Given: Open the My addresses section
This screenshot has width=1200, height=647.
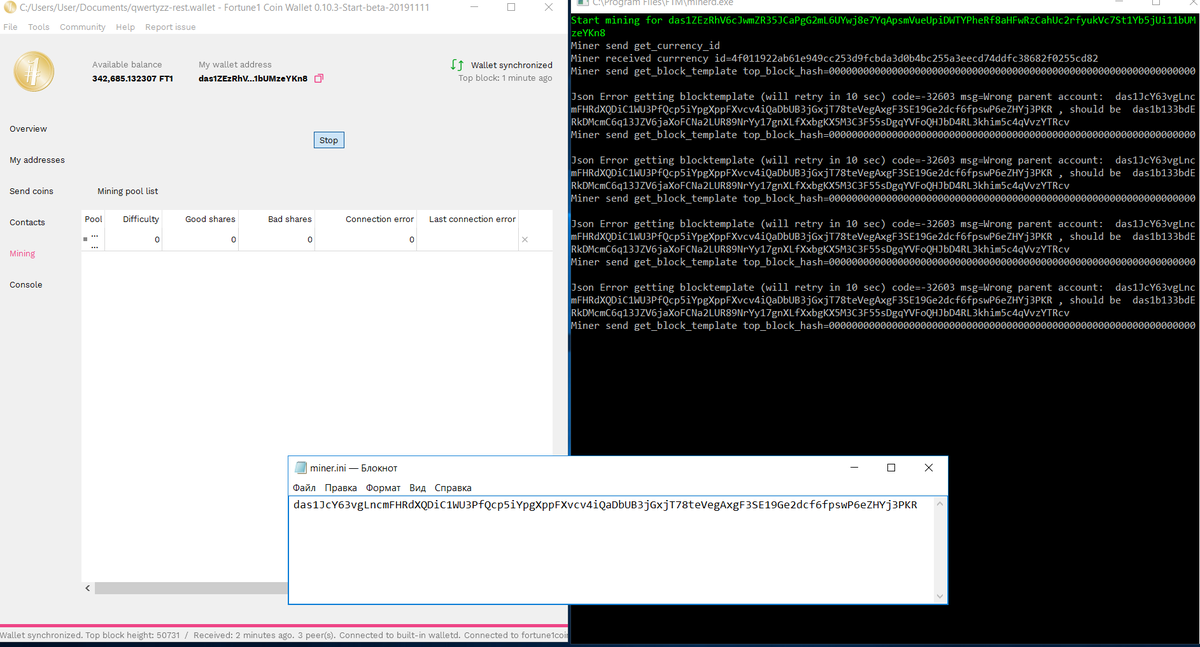Looking at the screenshot, I should [x=37, y=160].
